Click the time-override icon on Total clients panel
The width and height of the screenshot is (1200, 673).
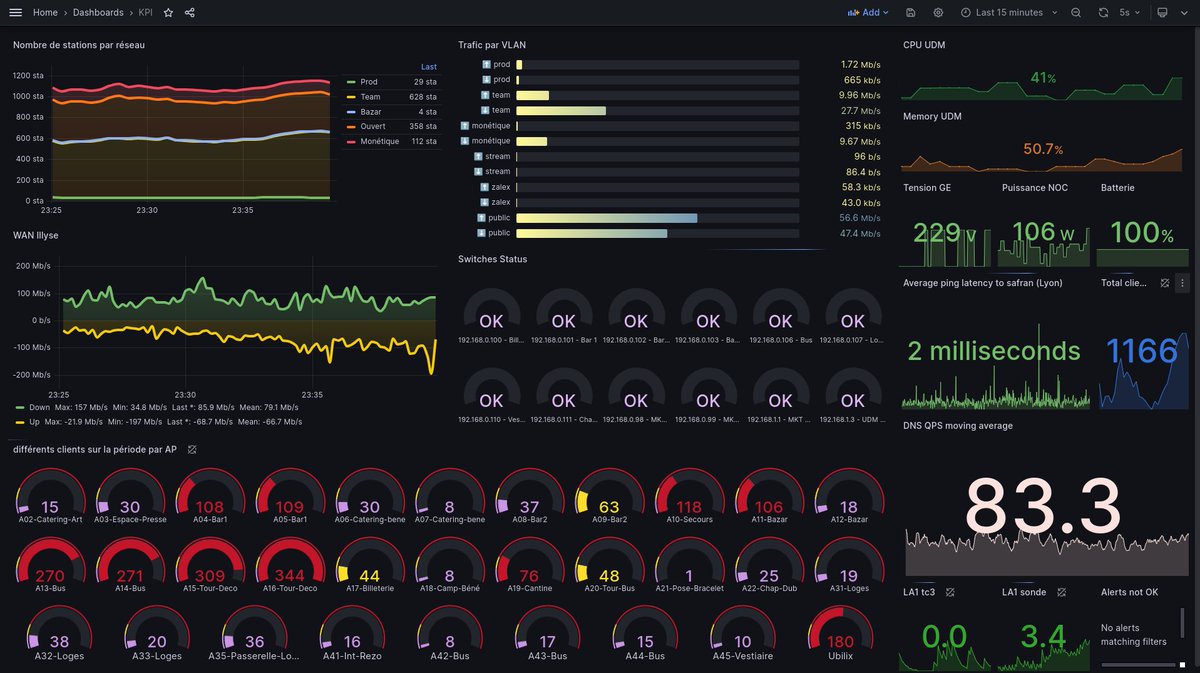pyautogui.click(x=1165, y=283)
